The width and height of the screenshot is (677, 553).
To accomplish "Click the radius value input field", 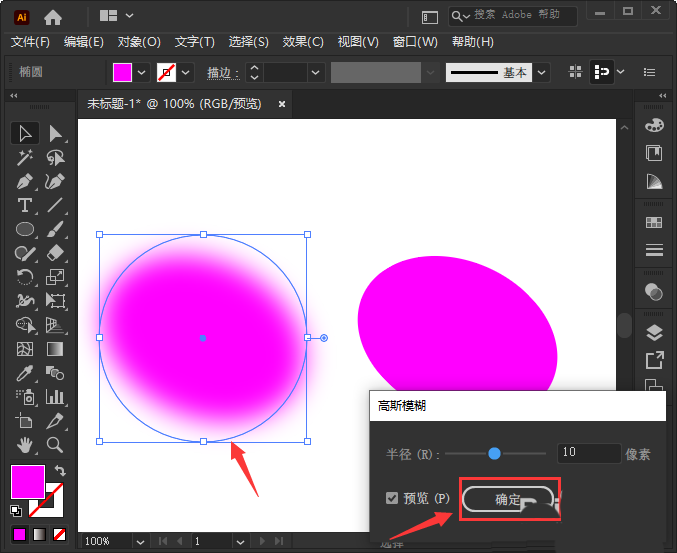I will 588,454.
